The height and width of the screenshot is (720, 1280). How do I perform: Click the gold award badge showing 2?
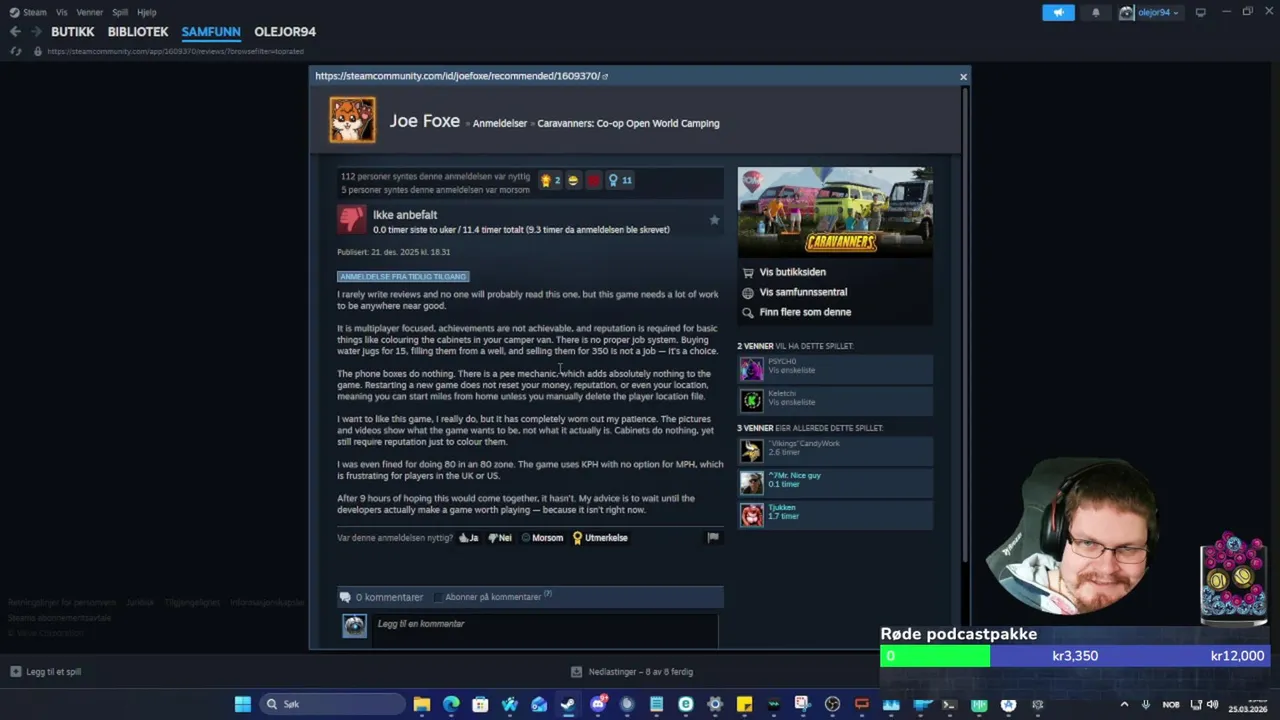coord(550,180)
